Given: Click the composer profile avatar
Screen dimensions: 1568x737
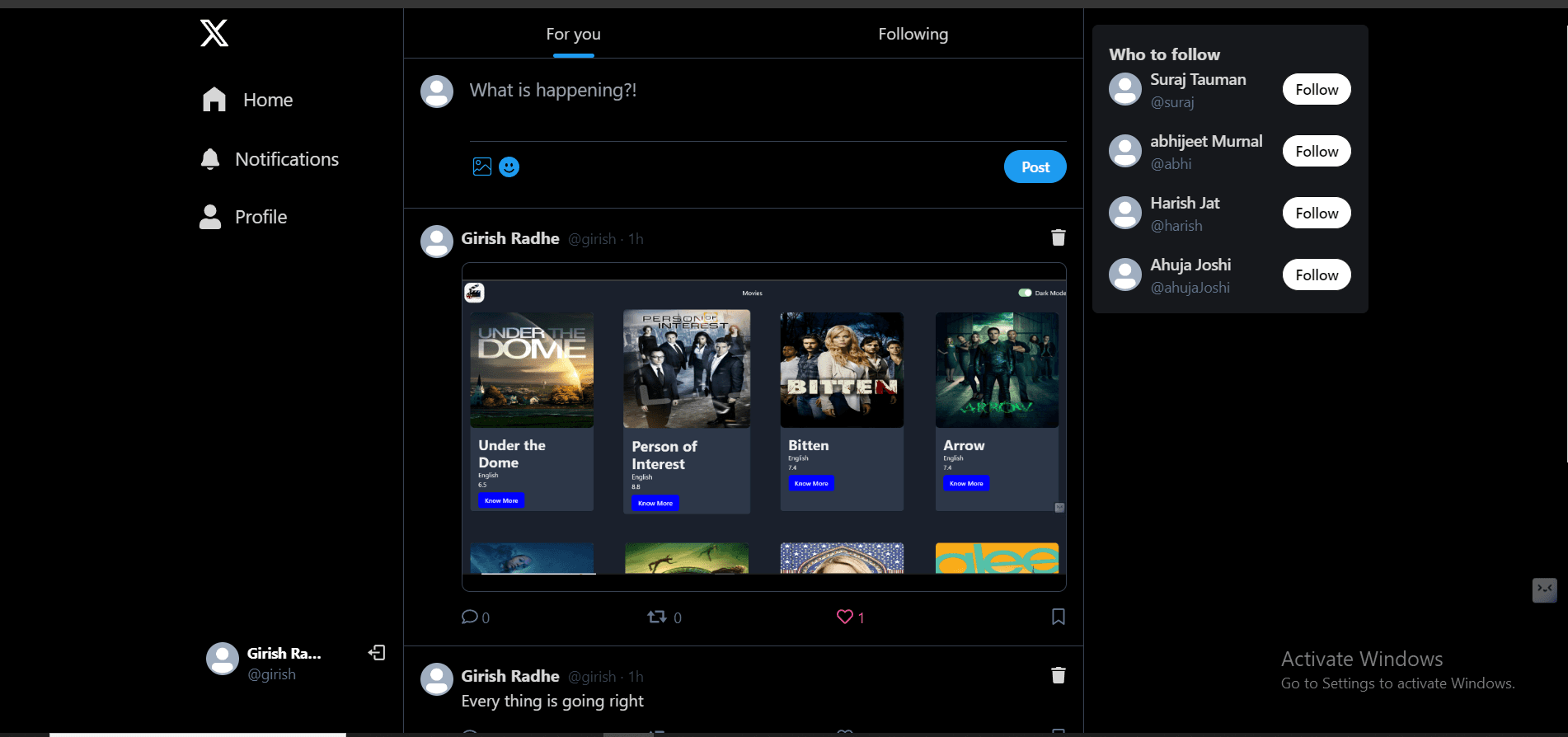Looking at the screenshot, I should (437, 92).
